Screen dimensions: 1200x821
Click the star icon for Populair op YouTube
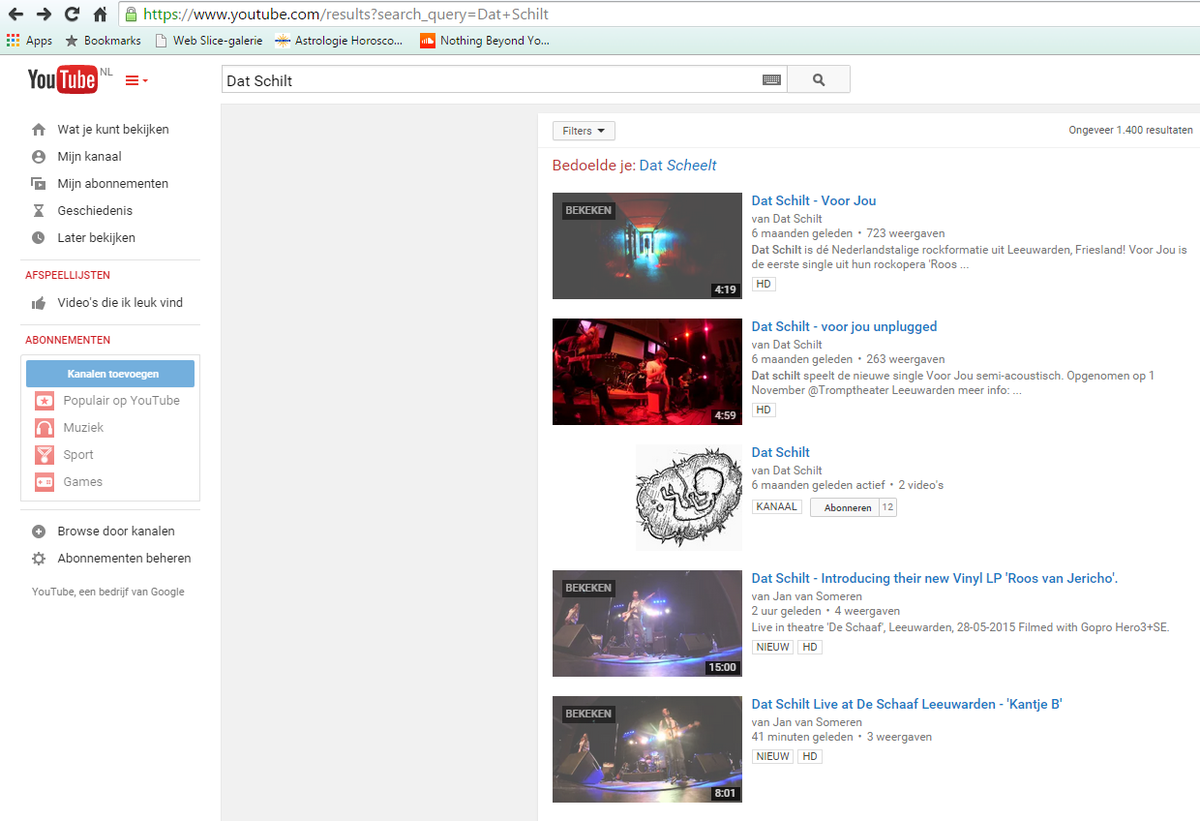(x=44, y=401)
